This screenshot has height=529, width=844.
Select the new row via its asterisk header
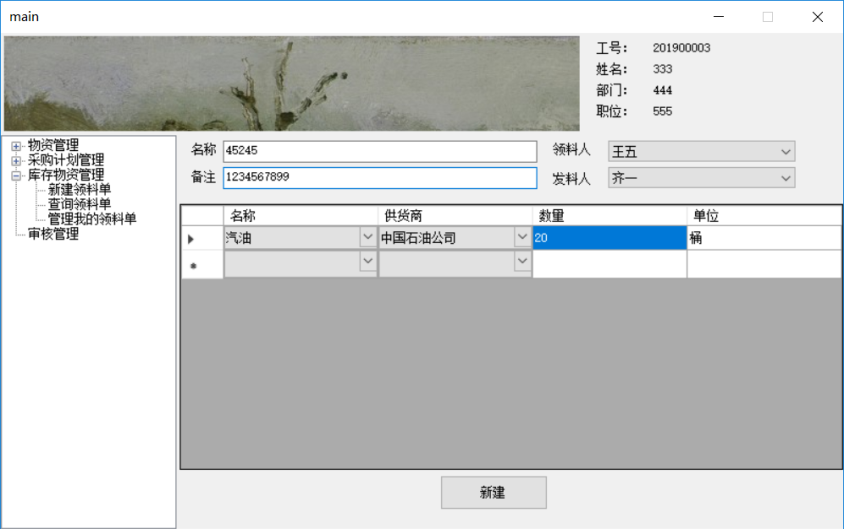202,264
